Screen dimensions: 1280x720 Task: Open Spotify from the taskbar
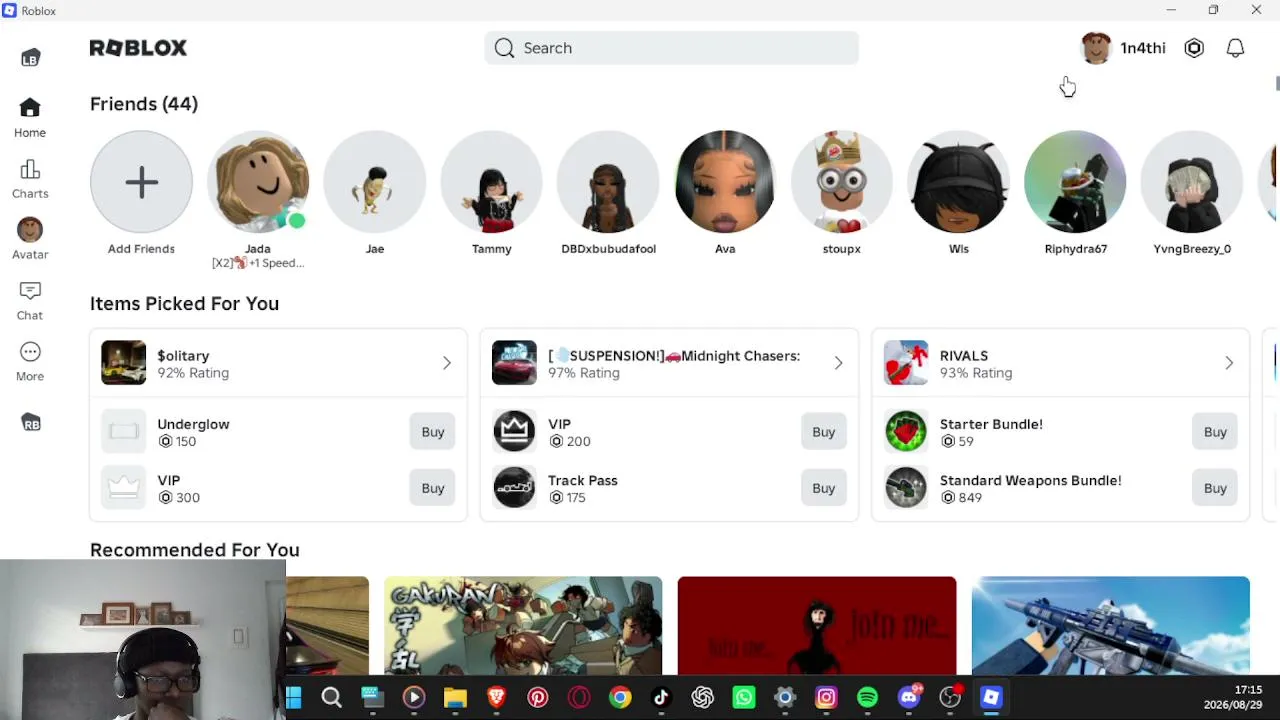pos(867,697)
